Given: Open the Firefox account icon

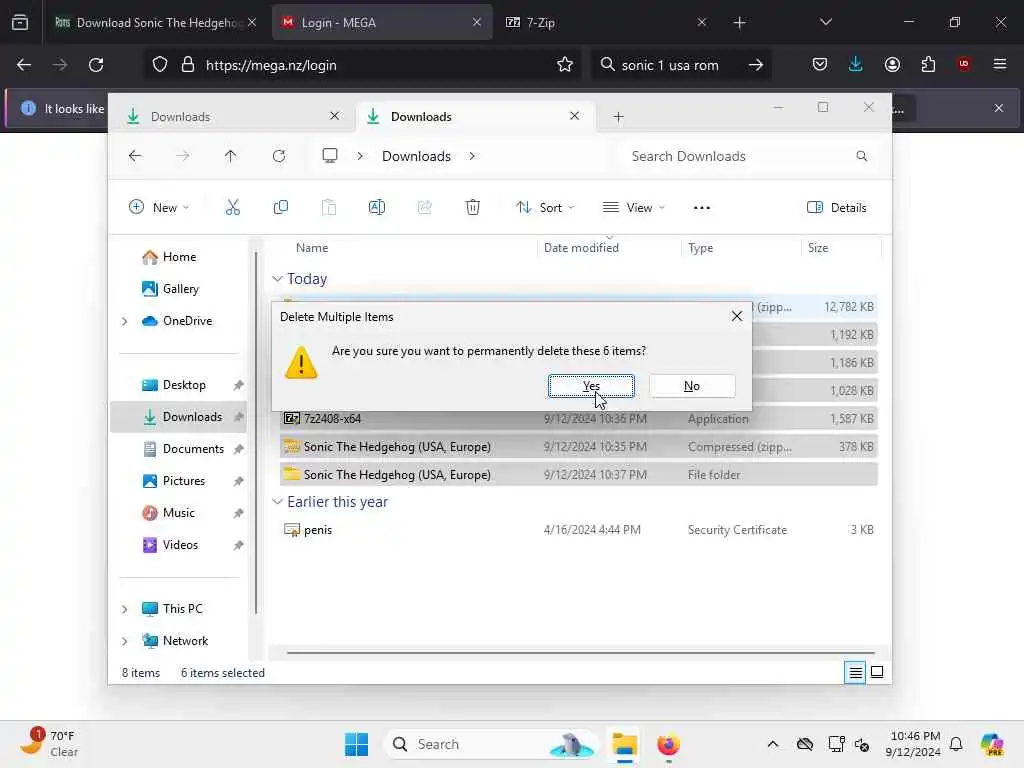Looking at the screenshot, I should [892, 65].
